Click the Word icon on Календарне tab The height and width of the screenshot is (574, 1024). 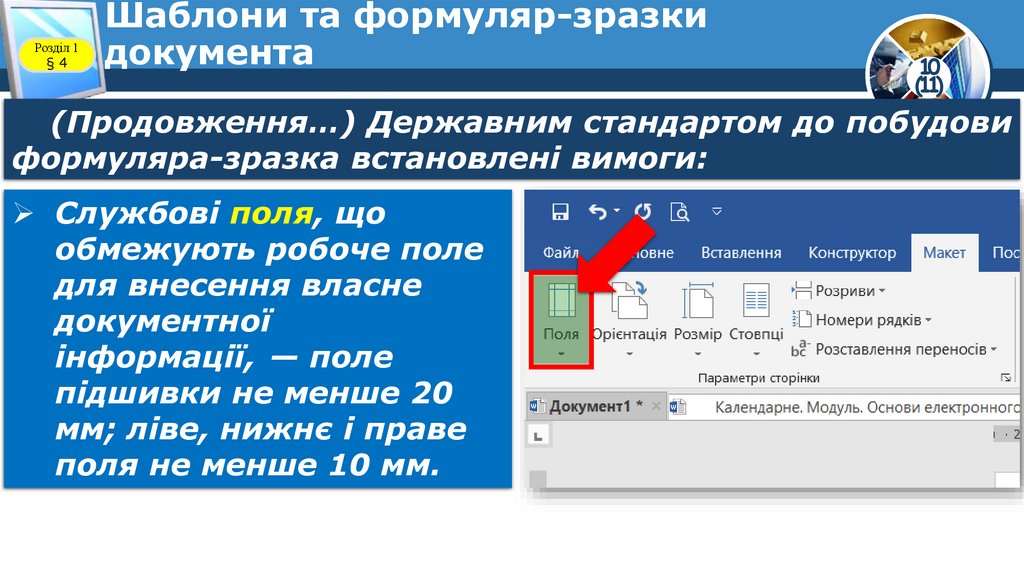678,407
